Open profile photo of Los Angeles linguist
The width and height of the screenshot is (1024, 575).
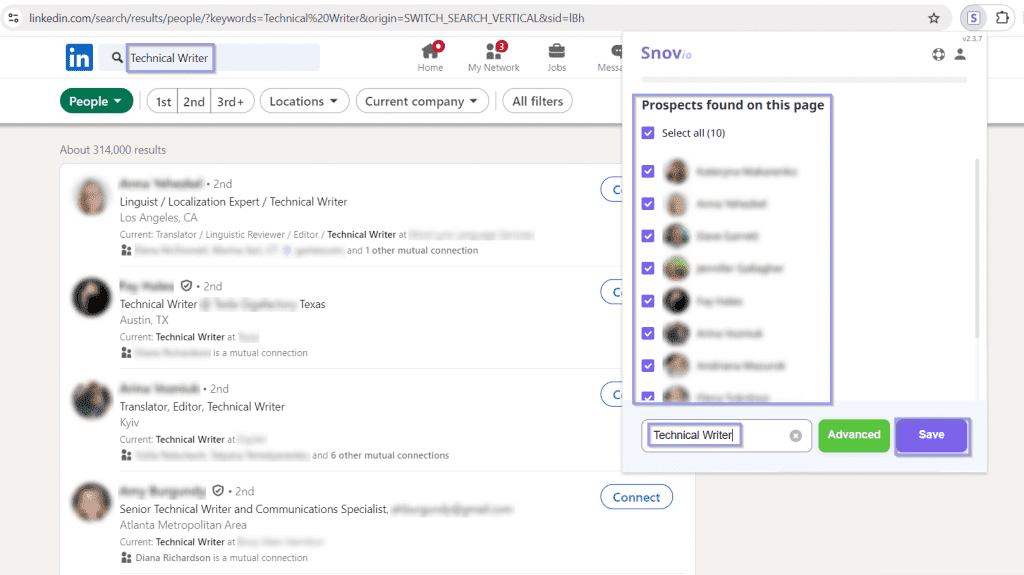91,195
